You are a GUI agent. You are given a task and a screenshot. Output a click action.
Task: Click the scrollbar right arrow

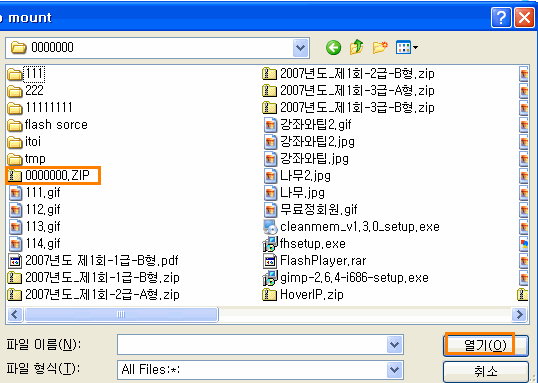point(519,314)
